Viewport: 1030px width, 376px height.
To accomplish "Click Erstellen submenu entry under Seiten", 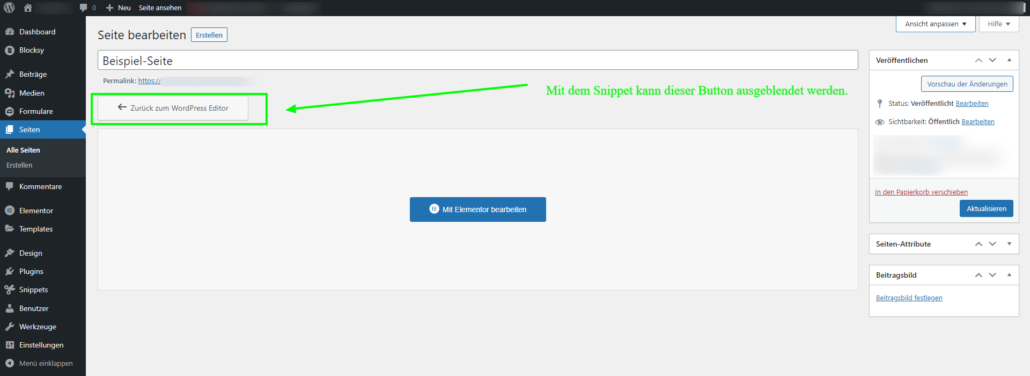I will (19, 165).
